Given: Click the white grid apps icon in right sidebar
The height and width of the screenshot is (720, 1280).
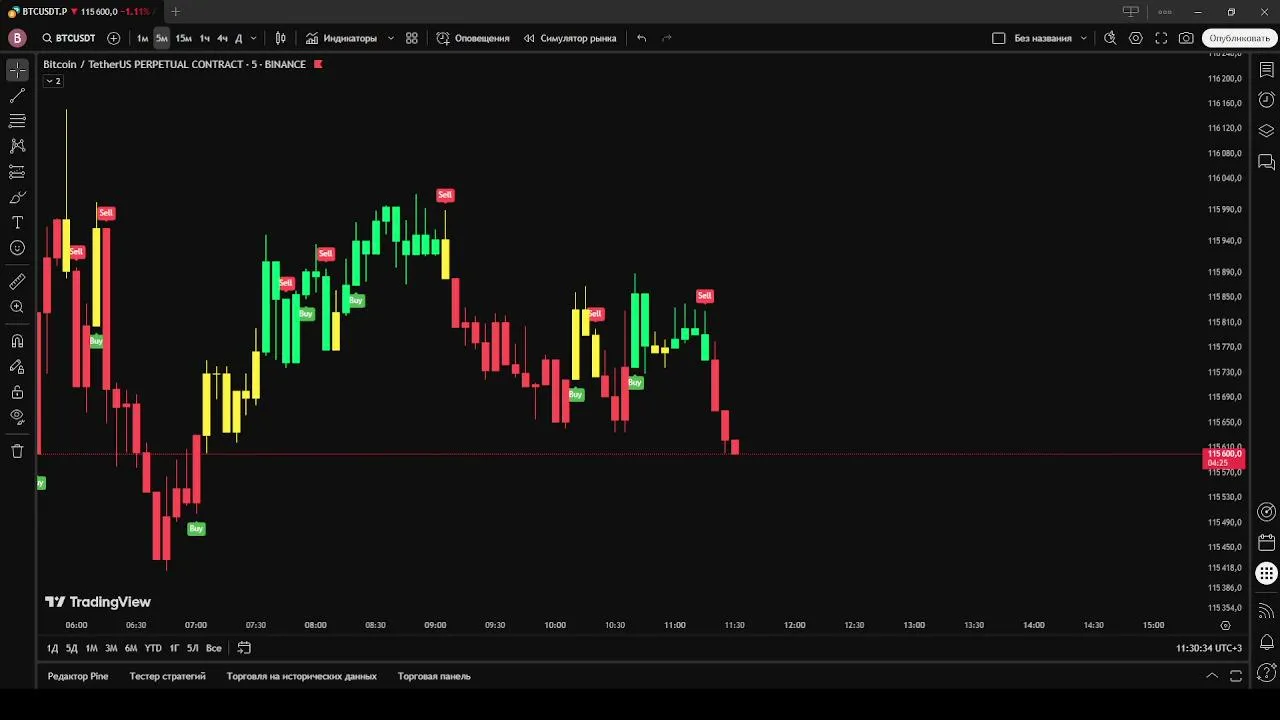Looking at the screenshot, I should click(x=1266, y=574).
